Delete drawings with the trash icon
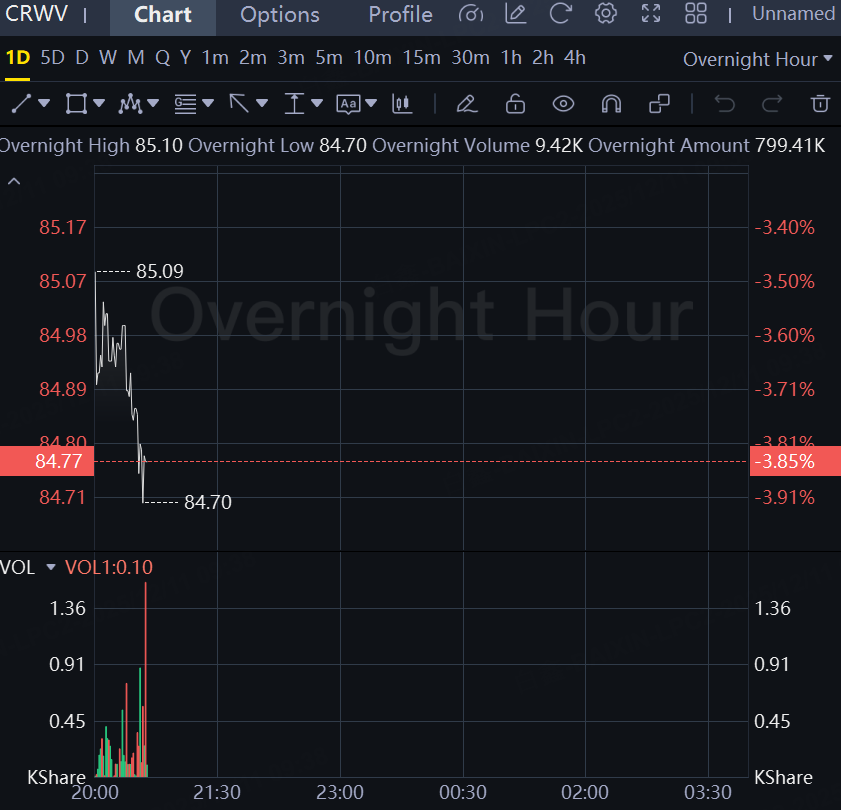Image resolution: width=841 pixels, height=810 pixels. [x=820, y=103]
